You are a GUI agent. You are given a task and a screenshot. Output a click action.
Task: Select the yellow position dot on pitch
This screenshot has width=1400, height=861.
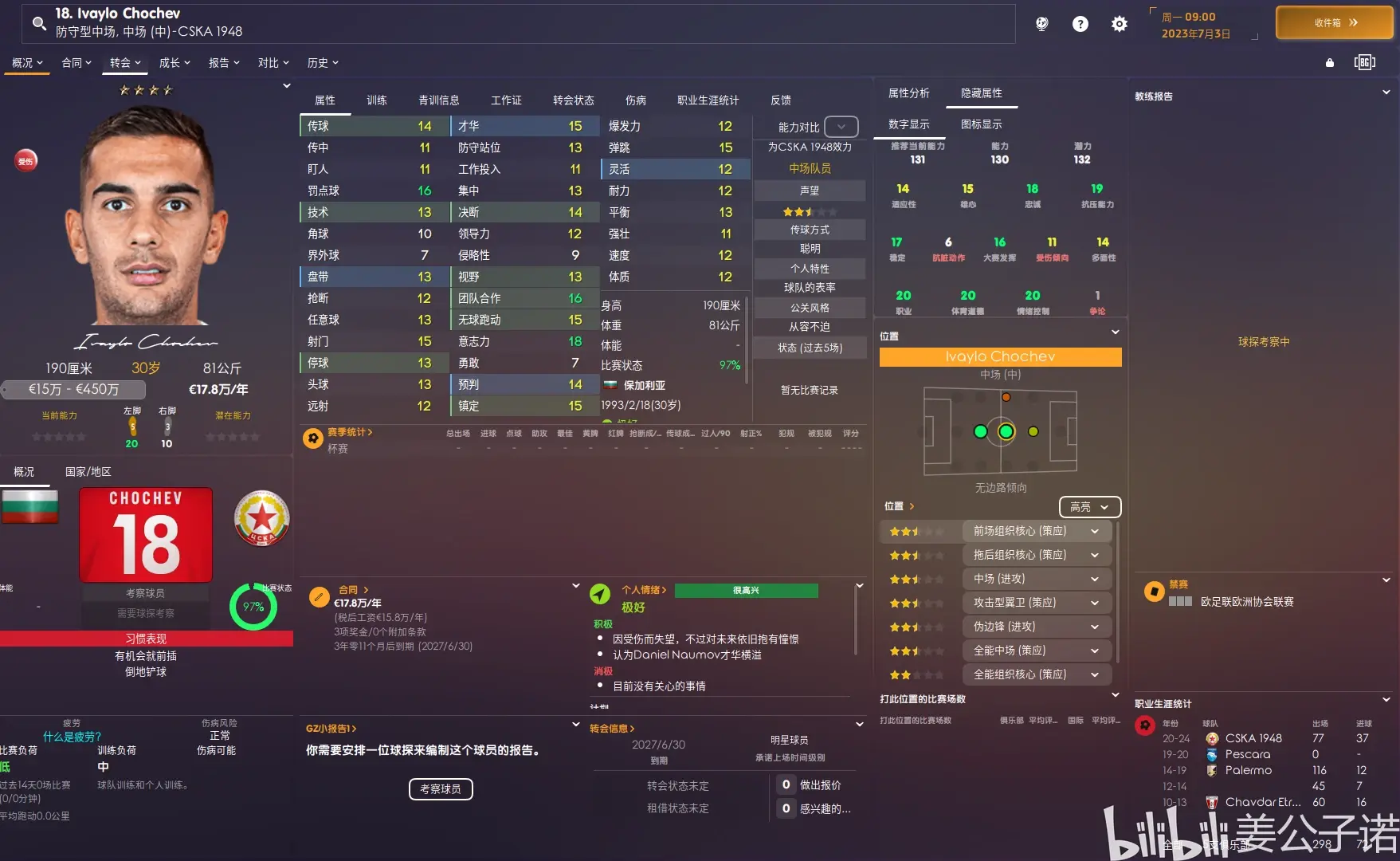click(x=1033, y=431)
